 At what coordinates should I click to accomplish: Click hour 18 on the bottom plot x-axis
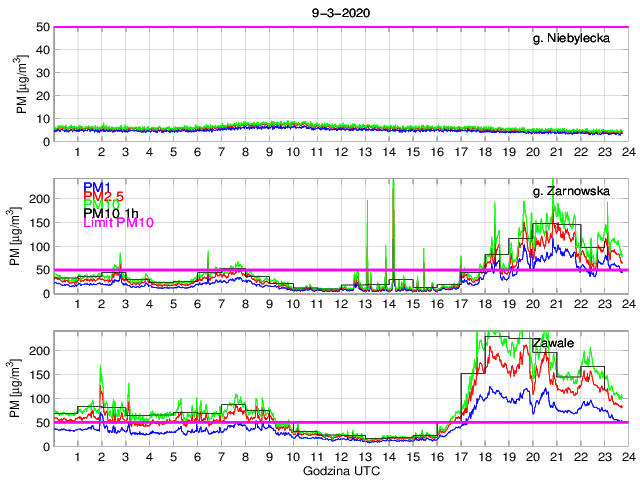[x=484, y=457]
